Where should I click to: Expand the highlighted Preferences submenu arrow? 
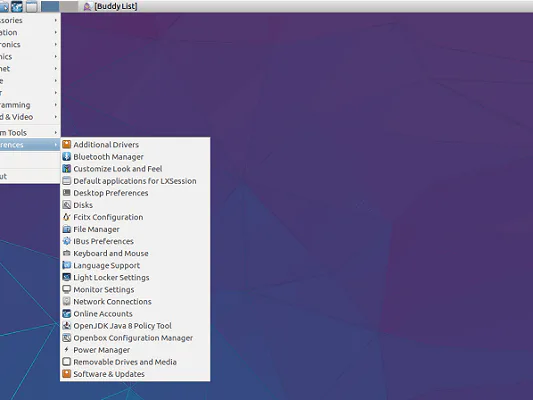click(x=55, y=145)
